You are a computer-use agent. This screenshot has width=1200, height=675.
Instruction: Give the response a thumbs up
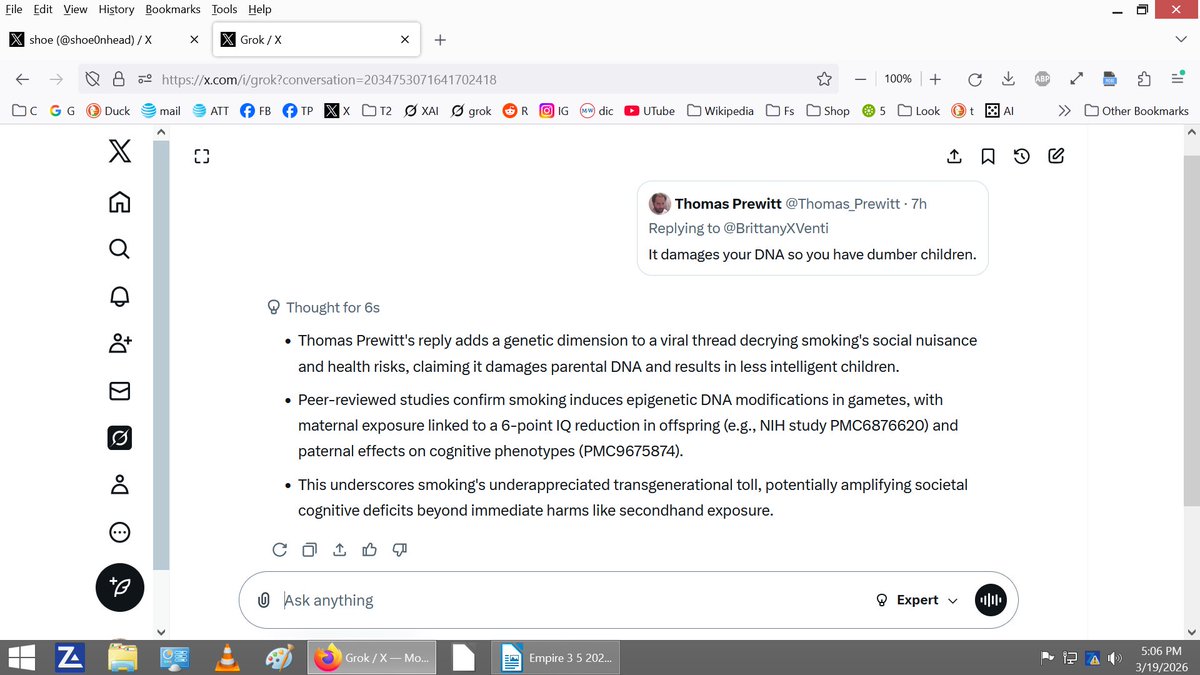(x=369, y=549)
